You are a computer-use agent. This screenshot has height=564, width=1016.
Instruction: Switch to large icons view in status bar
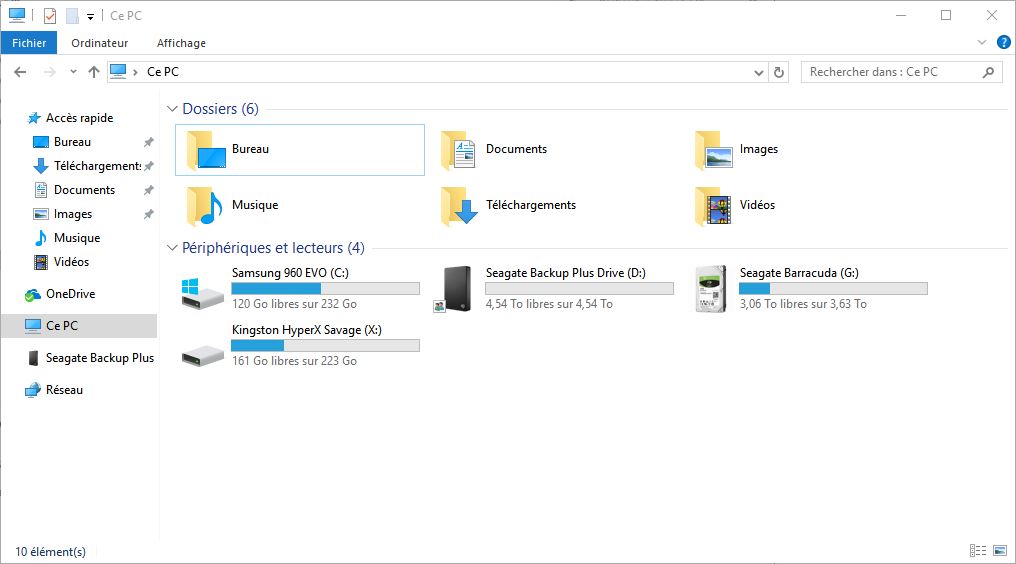tap(1000, 551)
